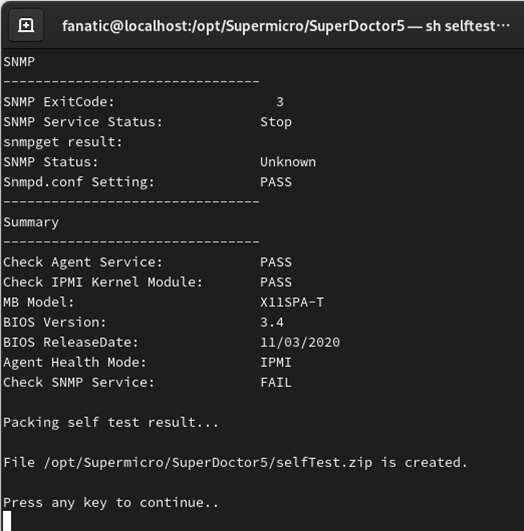
Task: Click the Packing self test result line
Action: (x=111, y=423)
